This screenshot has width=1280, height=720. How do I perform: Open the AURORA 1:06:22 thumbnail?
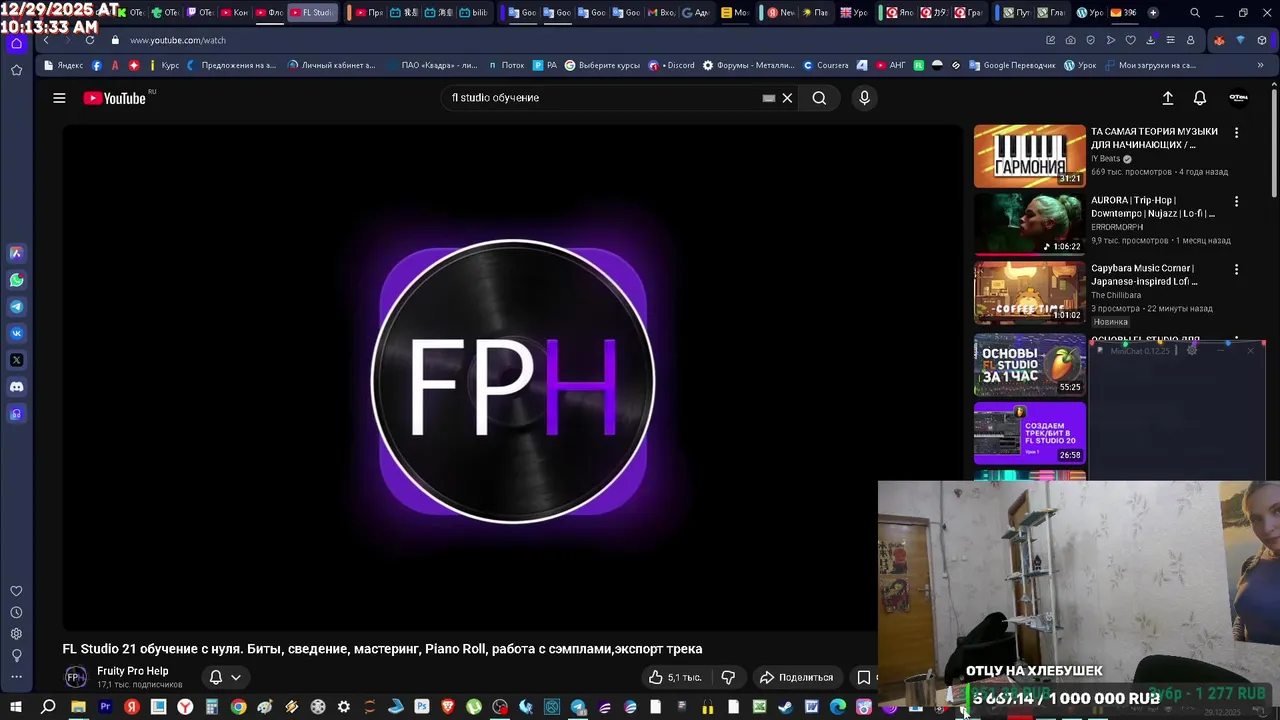pos(1030,225)
